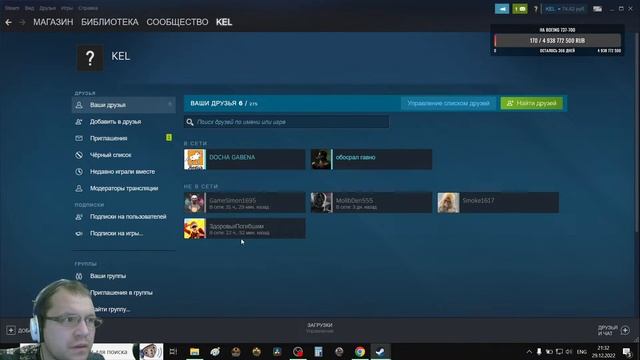Go forward with the forward arrow
Screen dimensions: 640x360
tap(22, 22)
